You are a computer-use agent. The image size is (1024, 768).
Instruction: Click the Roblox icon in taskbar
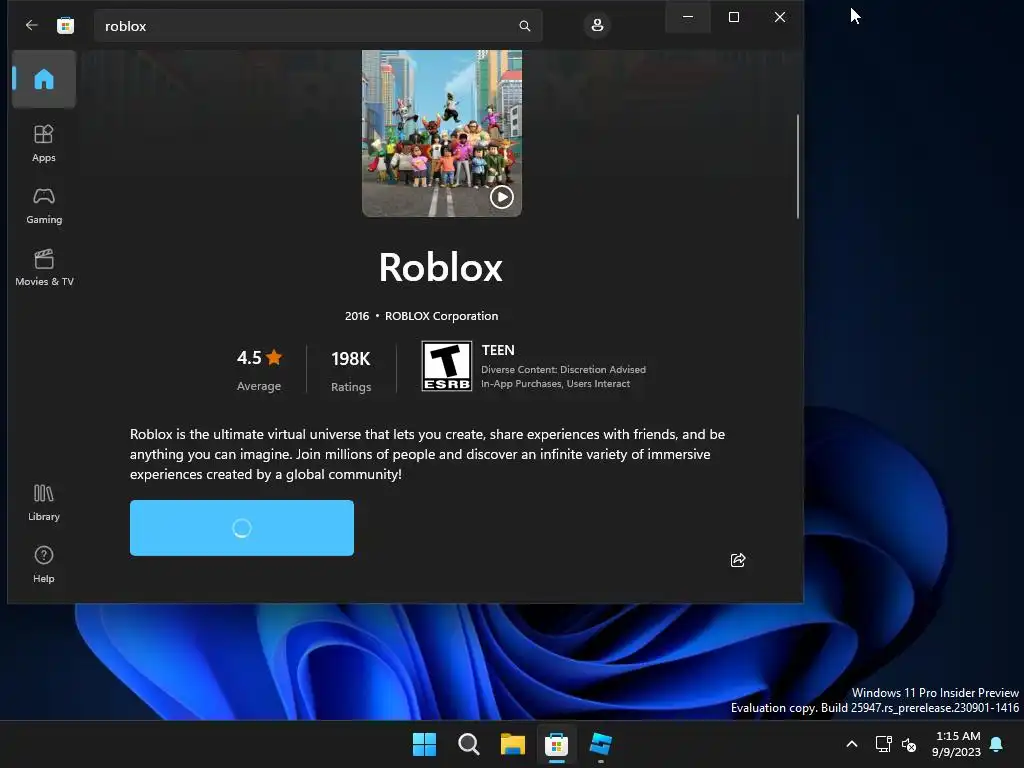[600, 744]
